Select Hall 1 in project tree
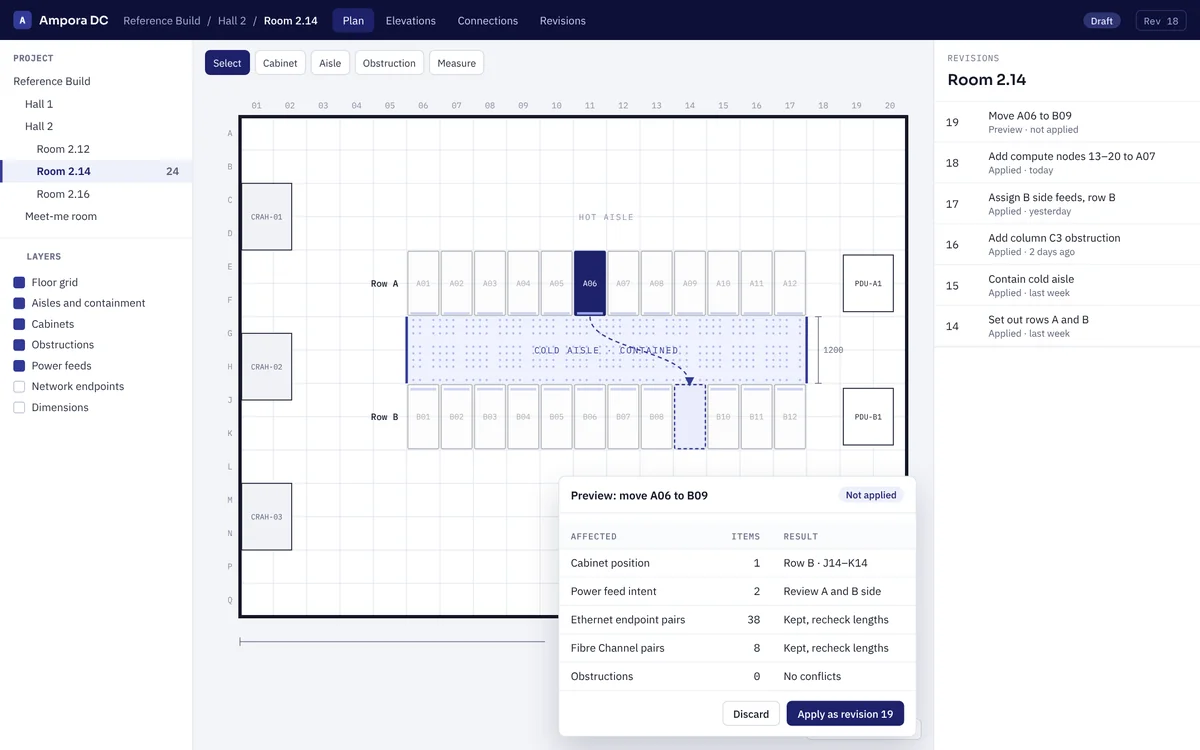The image size is (1200, 750). (x=96, y=104)
